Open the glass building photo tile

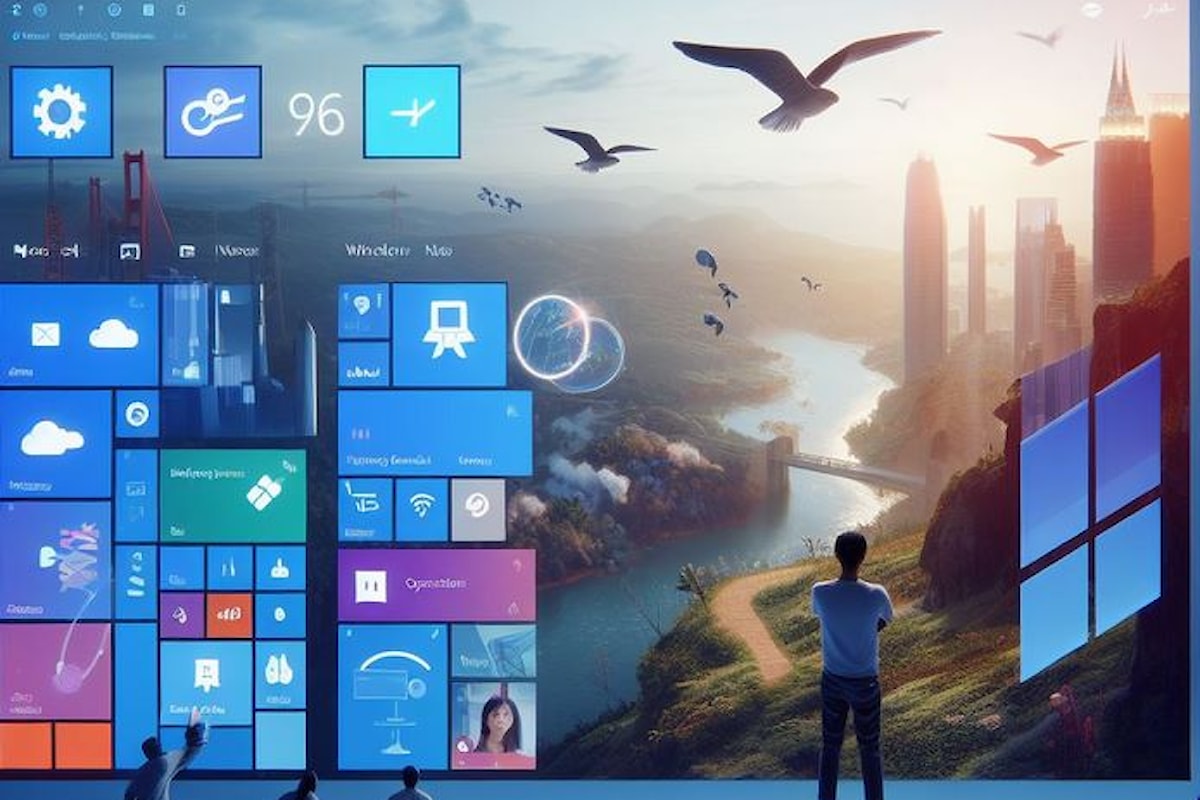tap(493, 651)
